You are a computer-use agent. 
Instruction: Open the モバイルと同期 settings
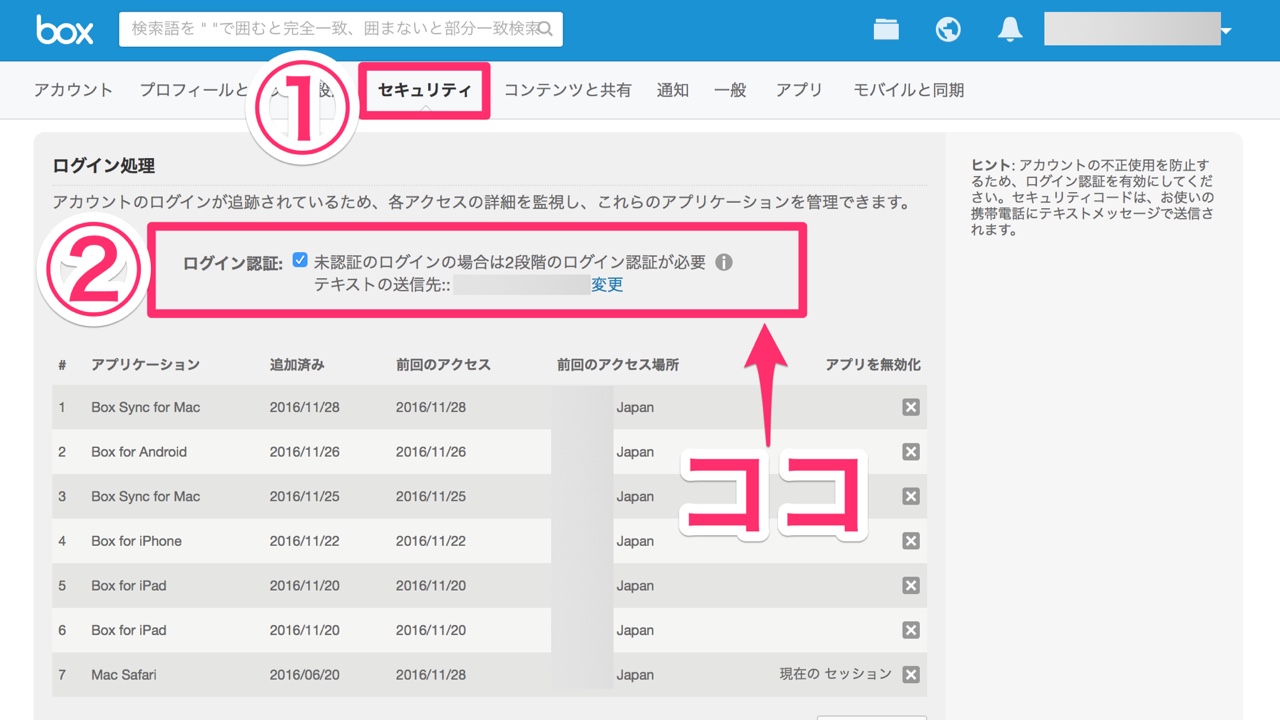[908, 89]
